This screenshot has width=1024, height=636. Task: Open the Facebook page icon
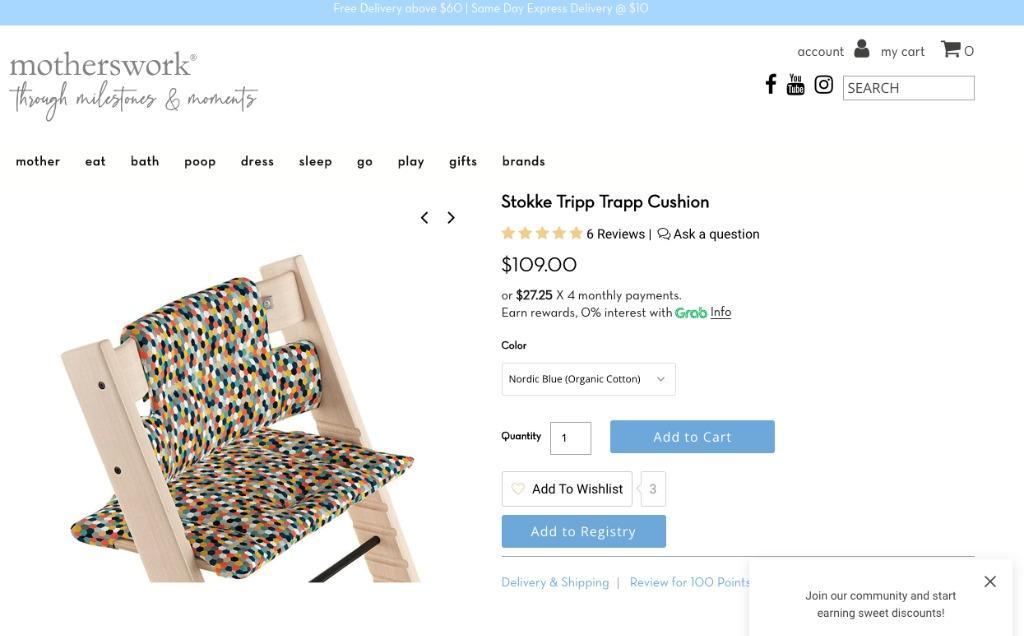point(771,84)
